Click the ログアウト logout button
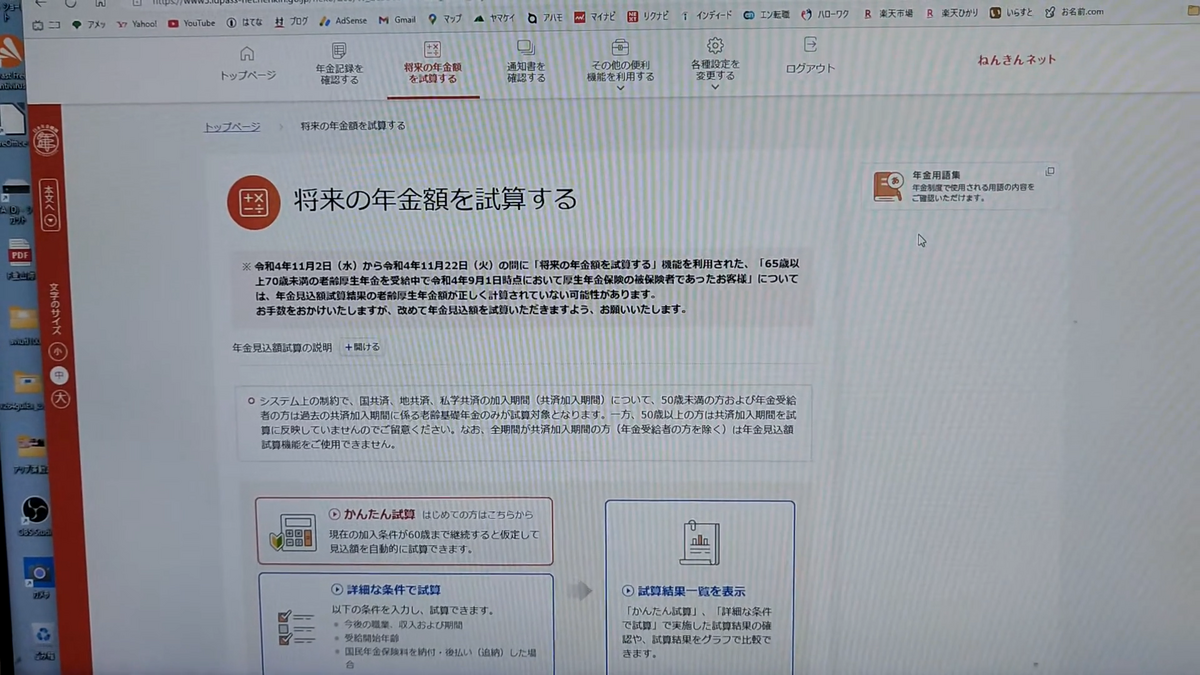Image resolution: width=1200 pixels, height=675 pixels. click(810, 57)
